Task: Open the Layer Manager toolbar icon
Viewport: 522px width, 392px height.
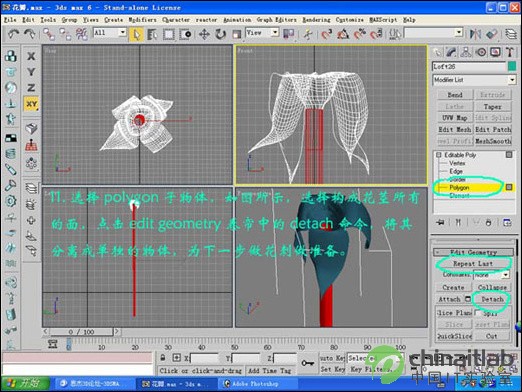Action: (511, 34)
